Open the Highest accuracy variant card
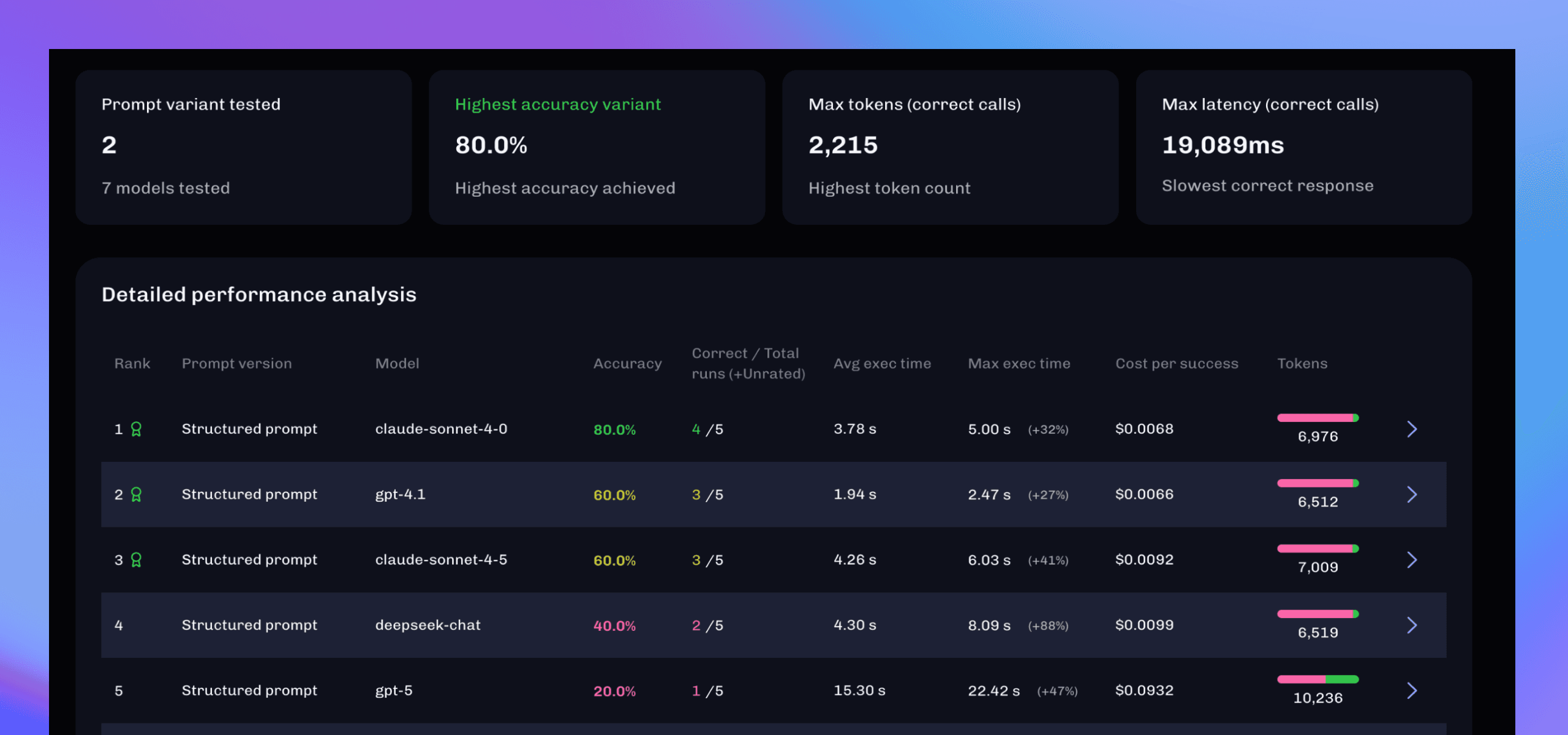Image resolution: width=1568 pixels, height=735 pixels. click(x=597, y=147)
